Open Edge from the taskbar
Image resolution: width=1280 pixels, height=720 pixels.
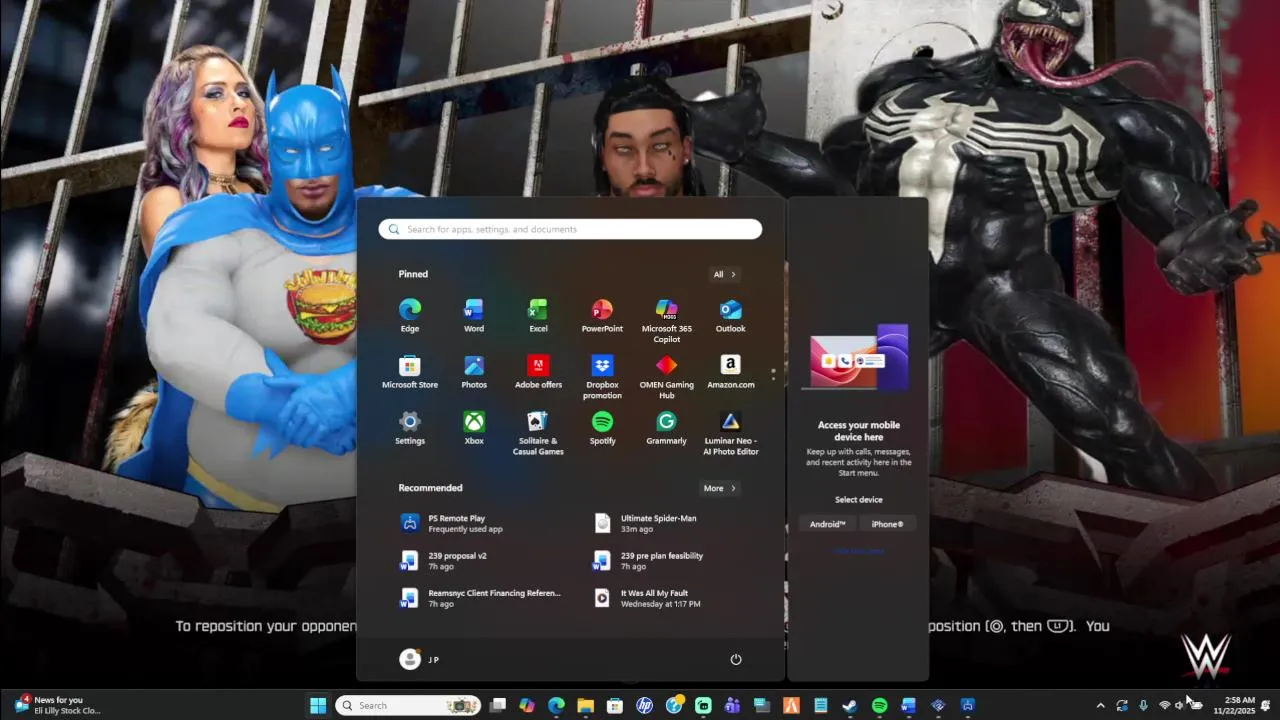[x=556, y=706]
